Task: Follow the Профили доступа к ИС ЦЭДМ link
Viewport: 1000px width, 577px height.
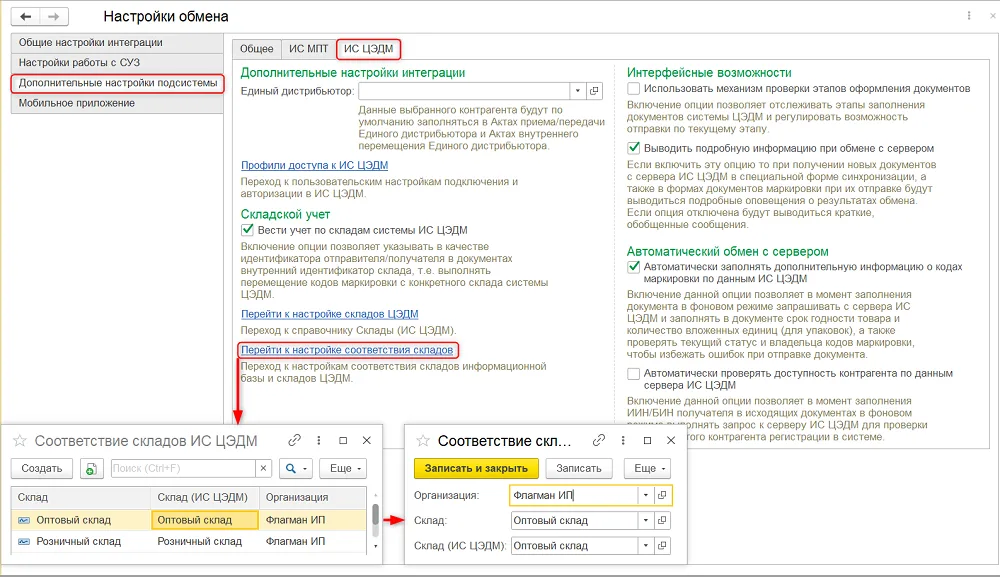Action: pyautogui.click(x=314, y=165)
